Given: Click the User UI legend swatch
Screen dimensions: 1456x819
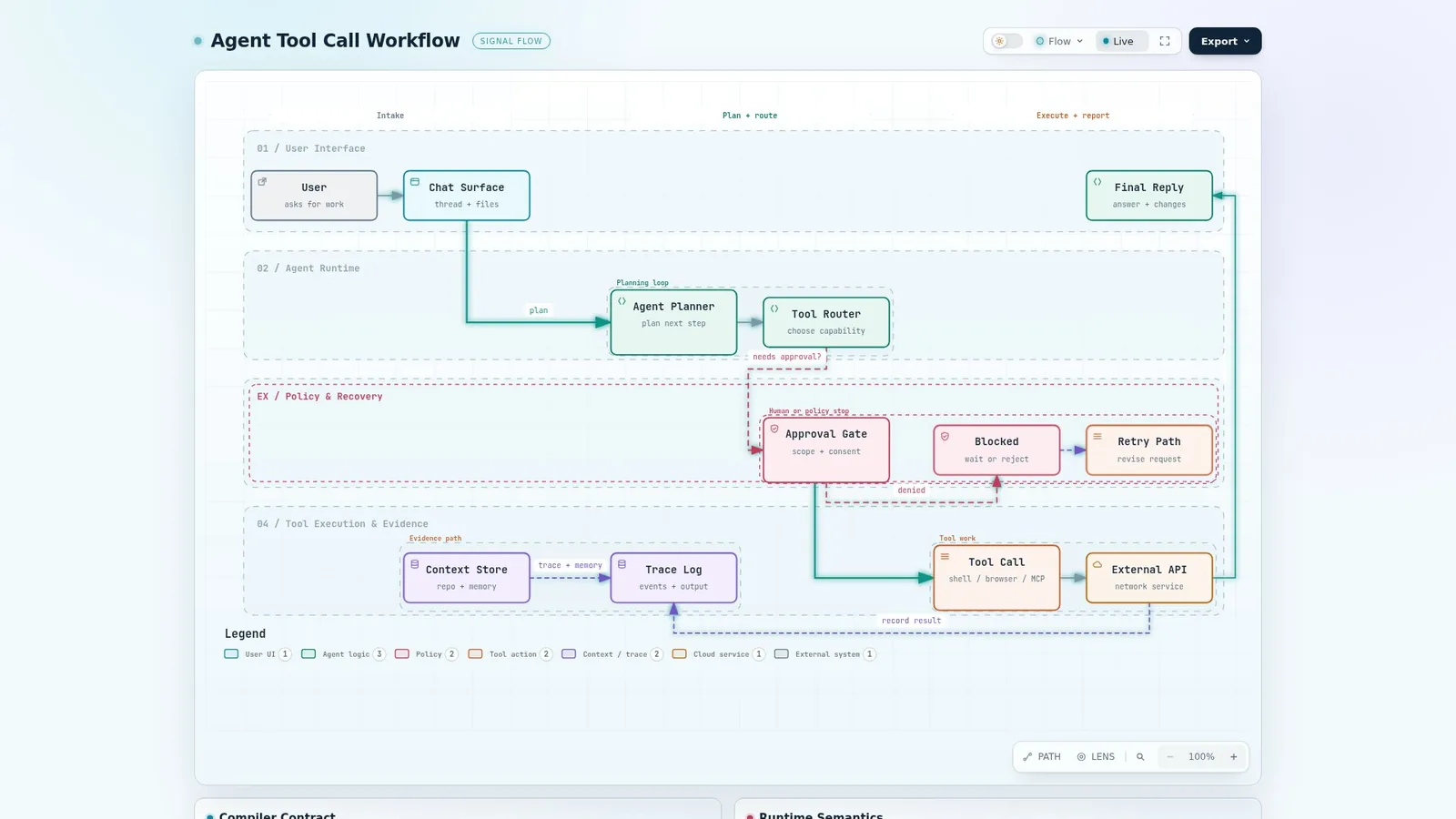Looking at the screenshot, I should (231, 653).
